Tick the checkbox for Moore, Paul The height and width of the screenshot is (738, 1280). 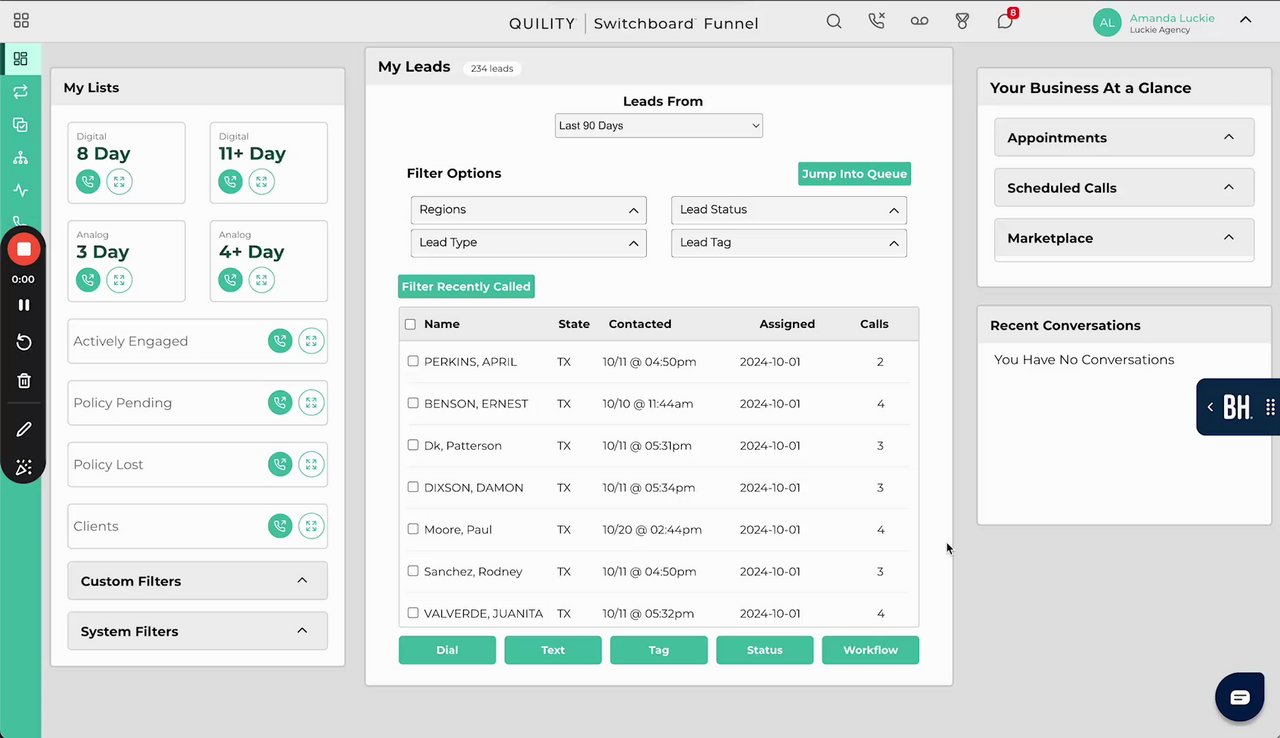pyautogui.click(x=413, y=529)
